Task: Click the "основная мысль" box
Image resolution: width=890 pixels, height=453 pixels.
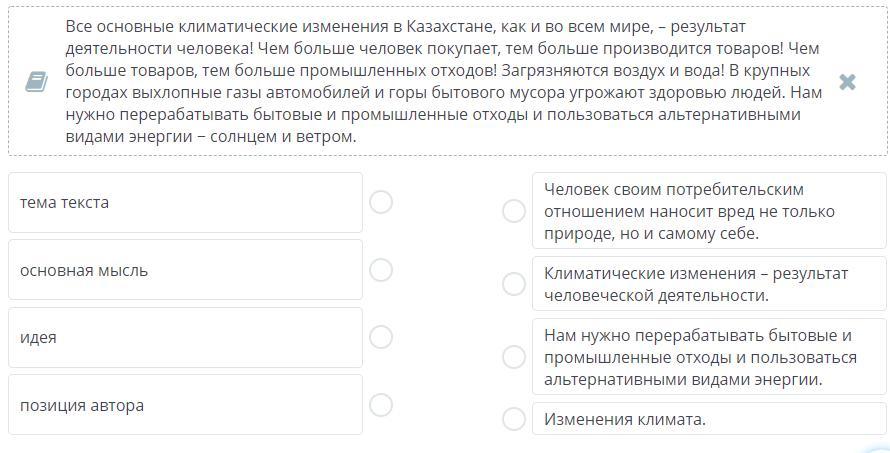Action: (185, 270)
